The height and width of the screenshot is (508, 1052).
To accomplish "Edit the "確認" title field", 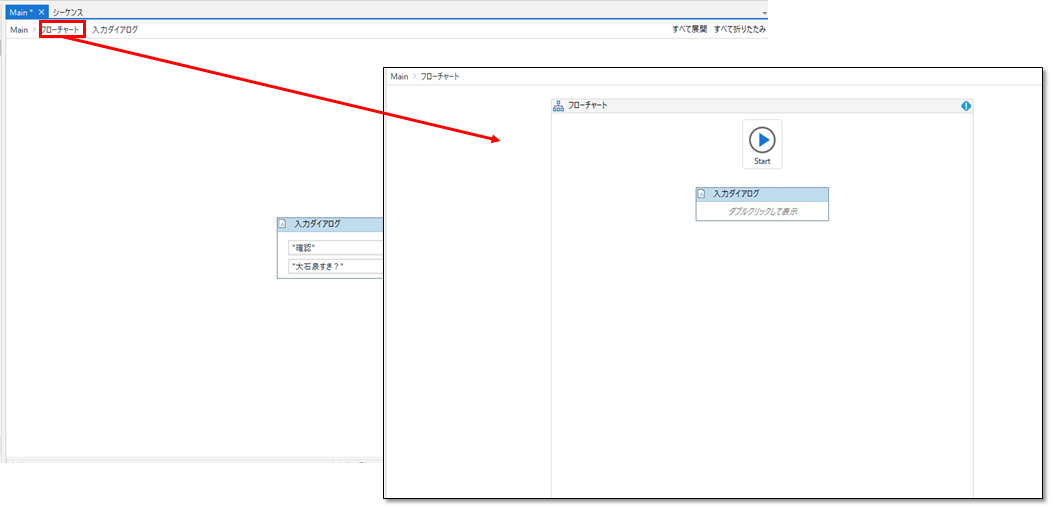I will point(335,248).
